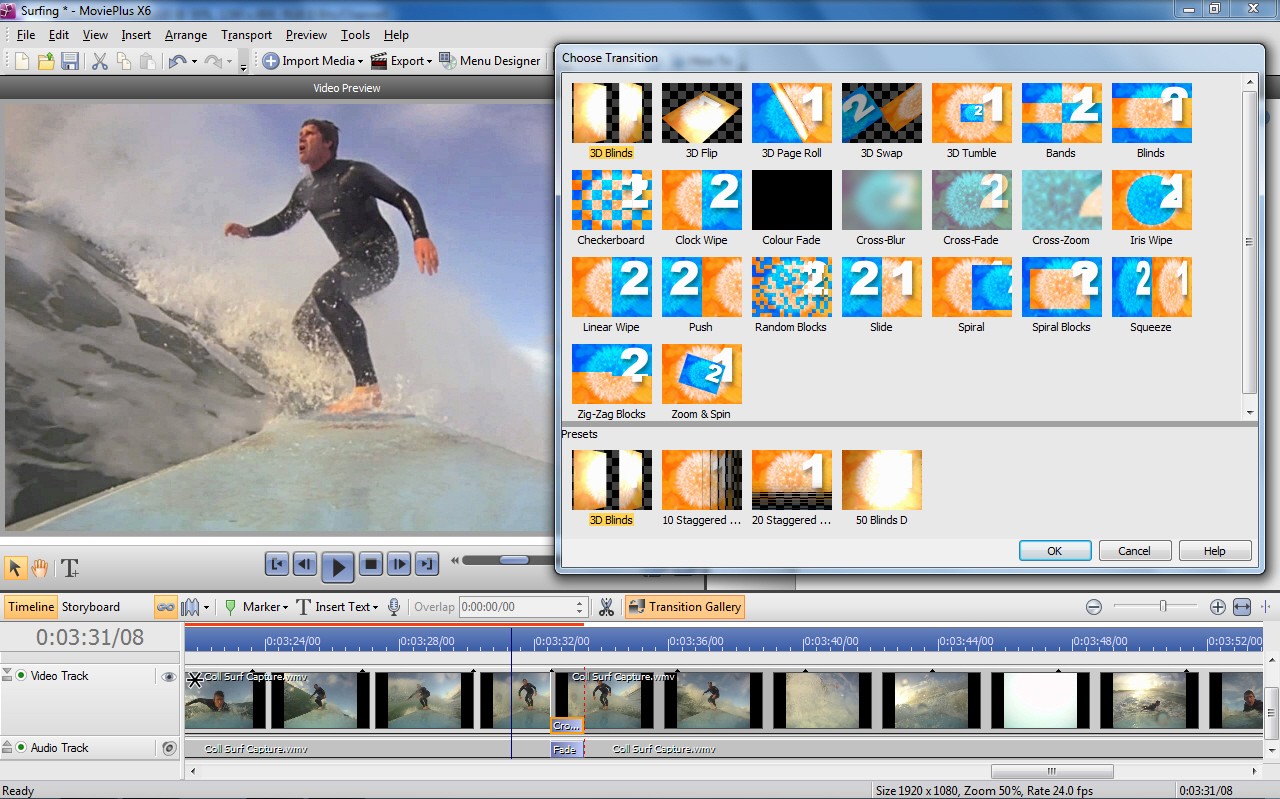The image size is (1280, 799).
Task: Cancel the Choose Transition dialog
Action: point(1135,550)
